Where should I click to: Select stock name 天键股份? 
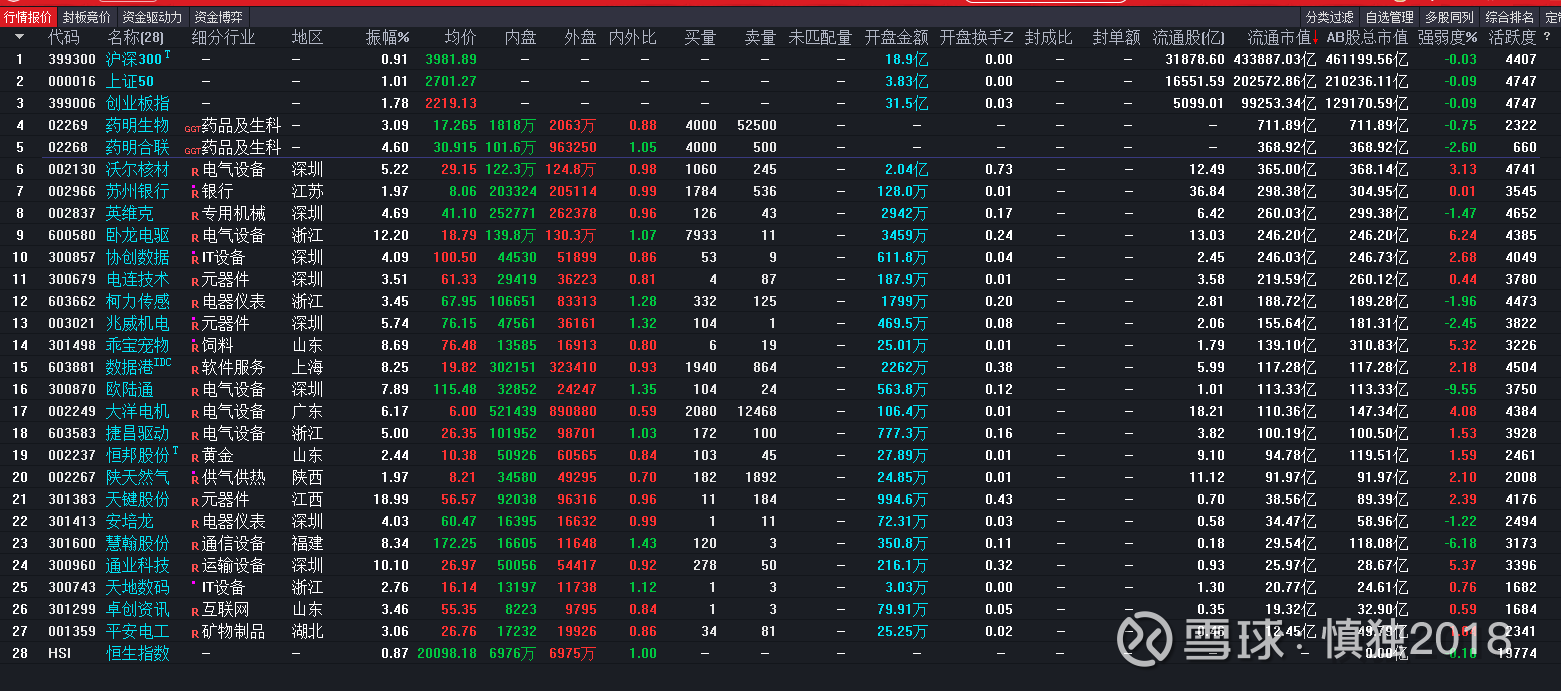(x=138, y=499)
